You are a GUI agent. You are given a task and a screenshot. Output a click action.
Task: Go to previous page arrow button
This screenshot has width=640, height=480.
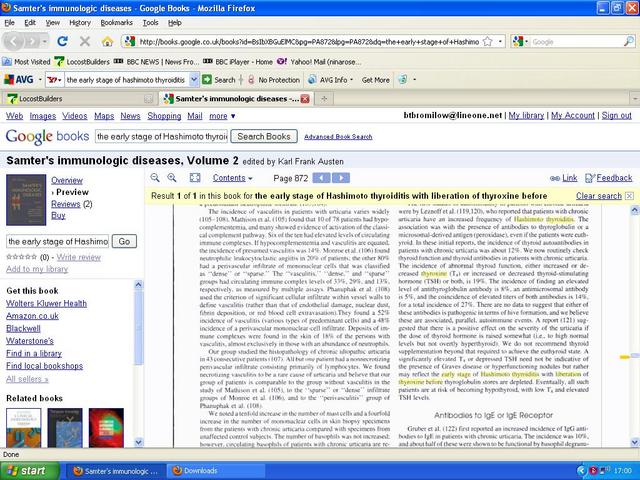[321, 178]
